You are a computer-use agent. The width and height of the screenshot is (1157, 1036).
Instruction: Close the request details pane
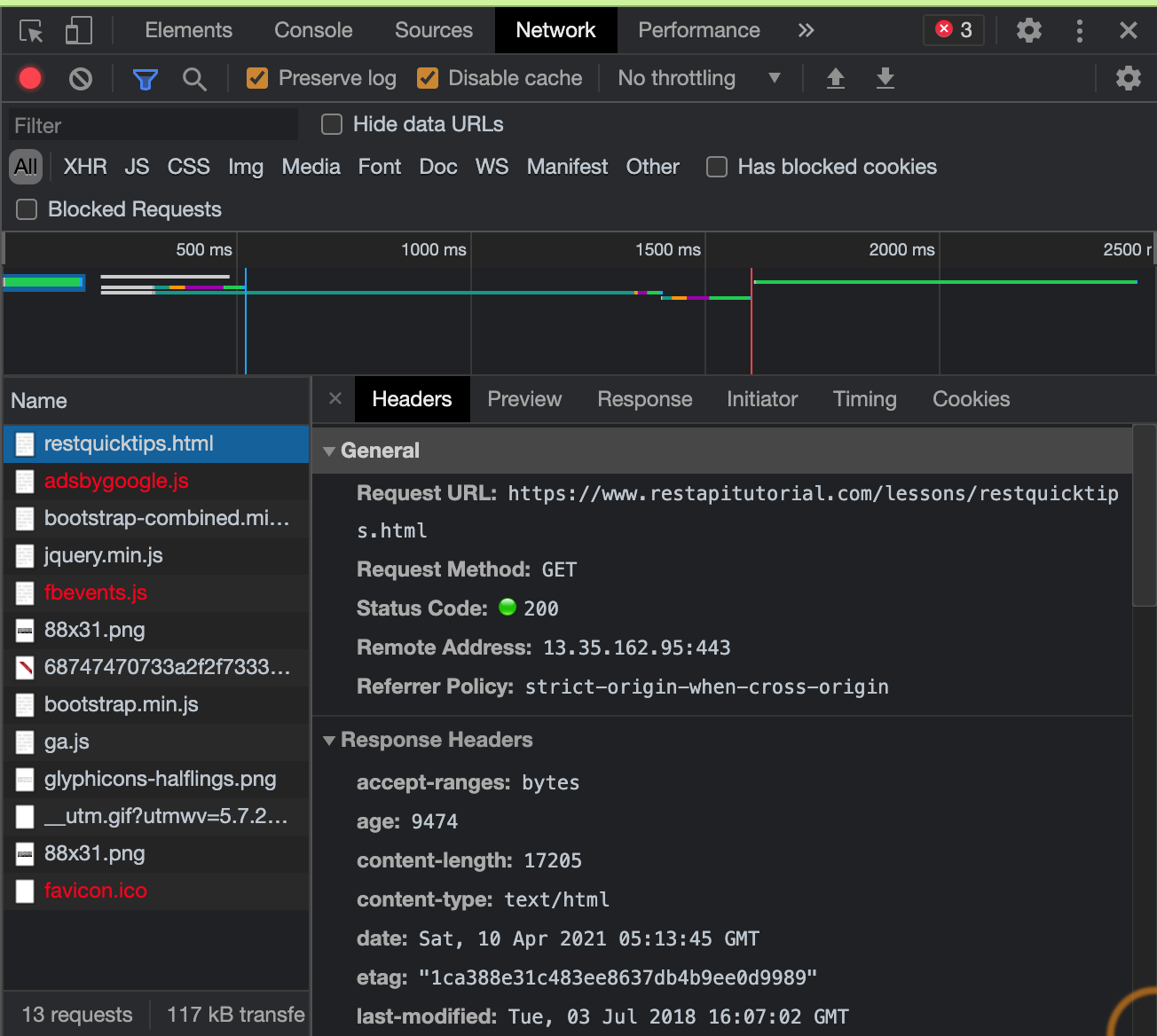[x=335, y=398]
